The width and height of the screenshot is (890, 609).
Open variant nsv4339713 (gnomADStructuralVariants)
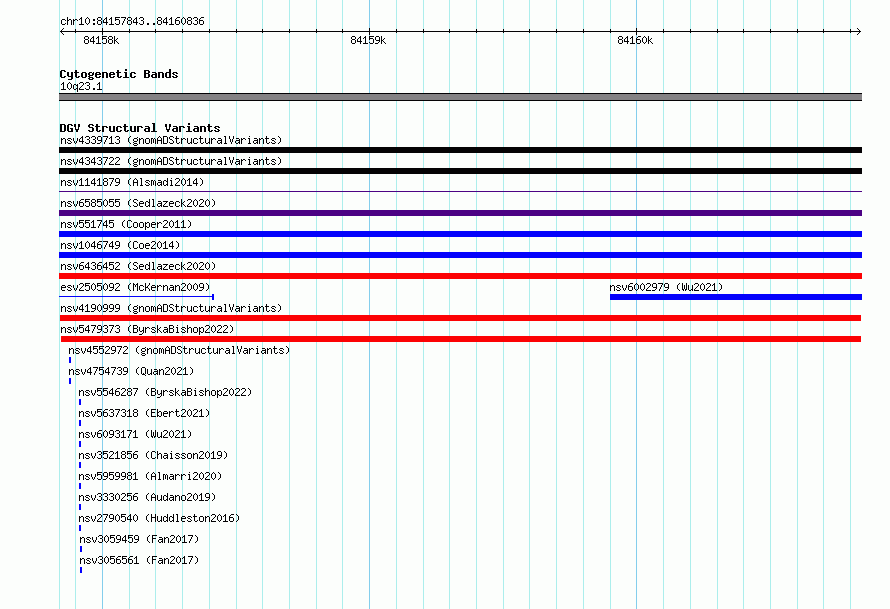[171, 140]
